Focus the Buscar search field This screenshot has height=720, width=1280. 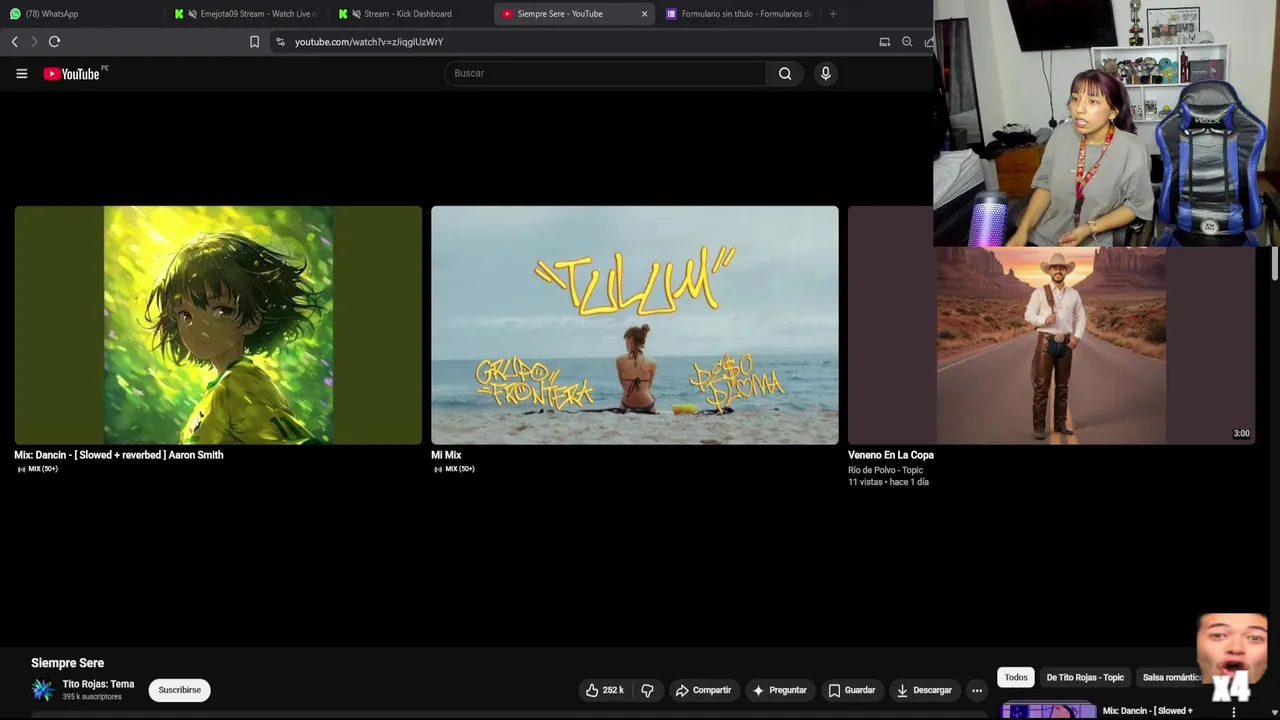pos(605,73)
